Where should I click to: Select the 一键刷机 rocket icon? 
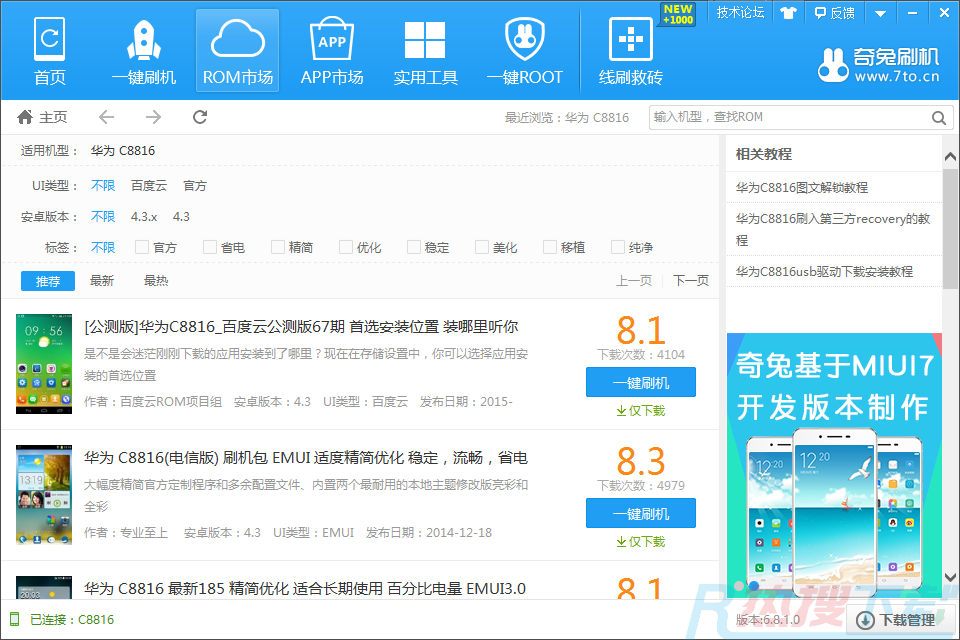coord(144,51)
